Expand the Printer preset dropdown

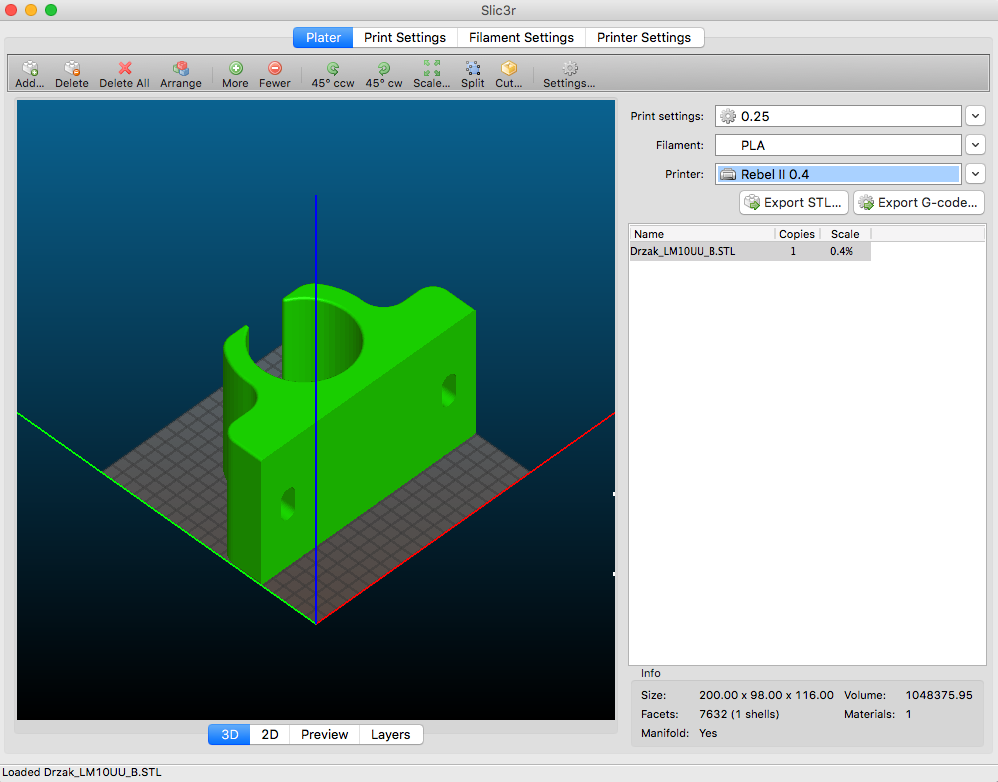pos(976,174)
